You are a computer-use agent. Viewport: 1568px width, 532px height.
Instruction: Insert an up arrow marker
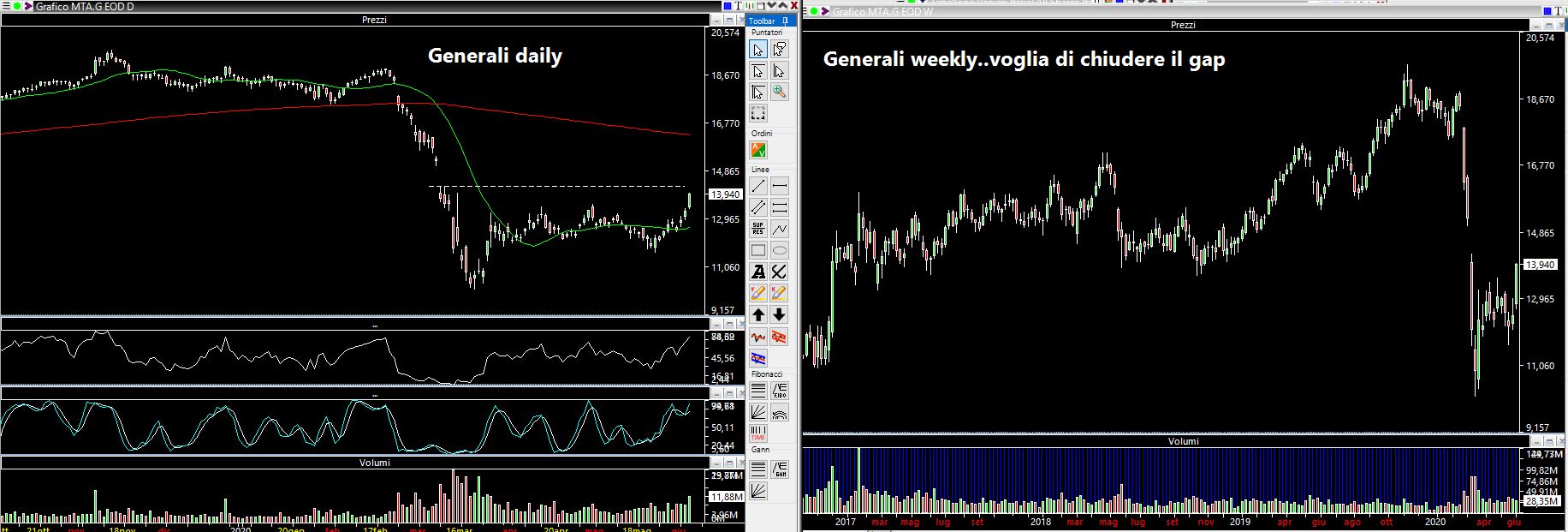(758, 314)
